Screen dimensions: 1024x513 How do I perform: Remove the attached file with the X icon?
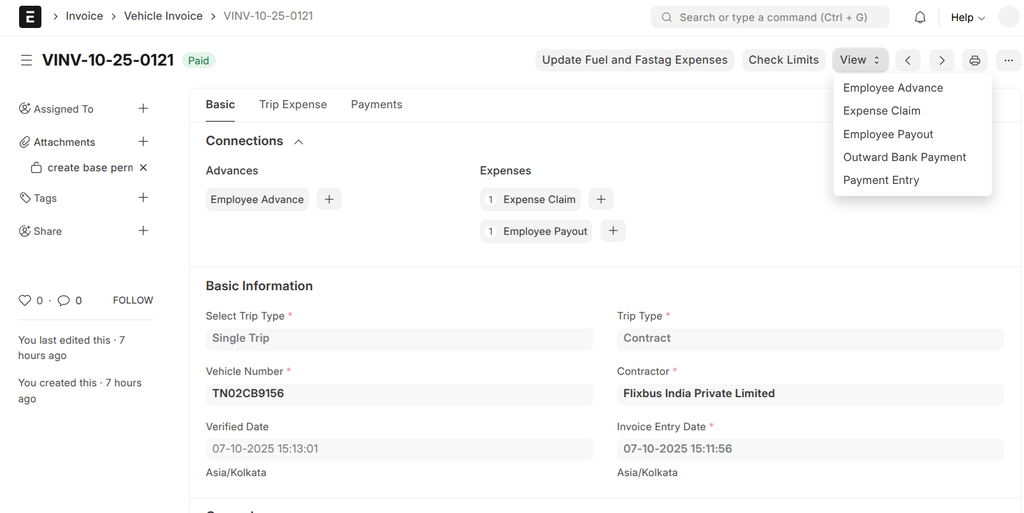(143, 168)
